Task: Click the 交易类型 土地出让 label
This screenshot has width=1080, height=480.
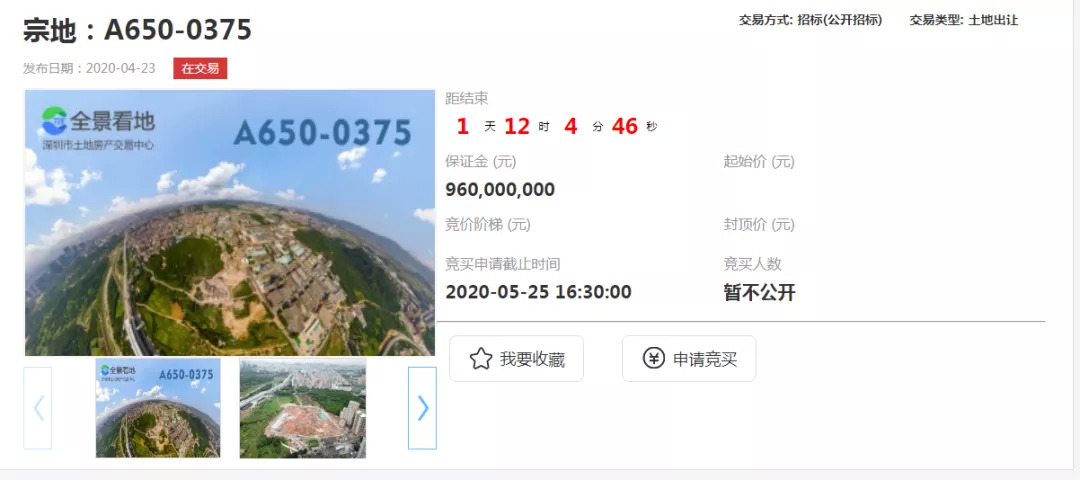Action: 964,20
